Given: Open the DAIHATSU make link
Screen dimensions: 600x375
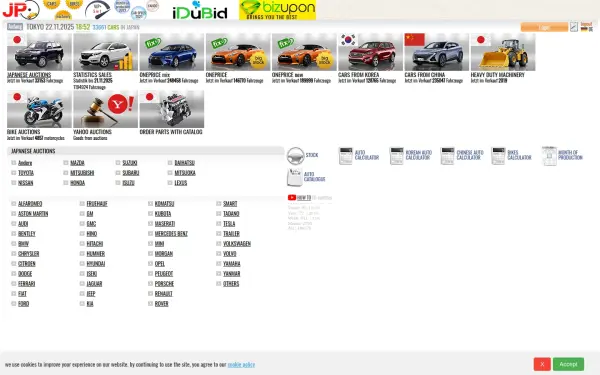Looking at the screenshot, I should 184,163.
